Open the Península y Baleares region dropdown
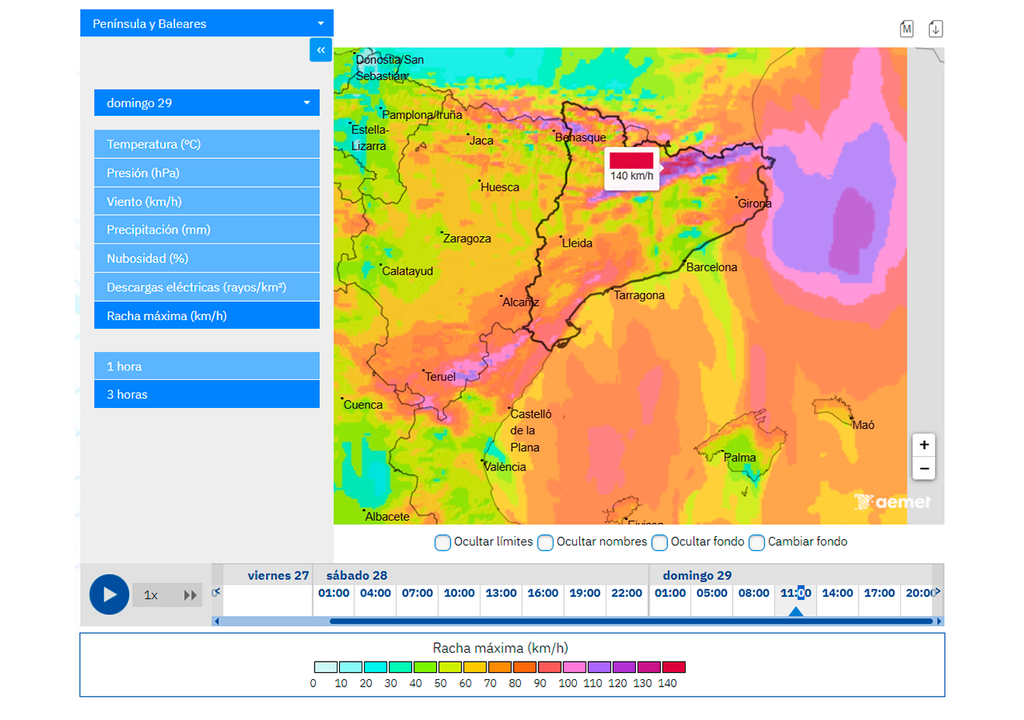This screenshot has height=720, width=1024. (x=206, y=24)
